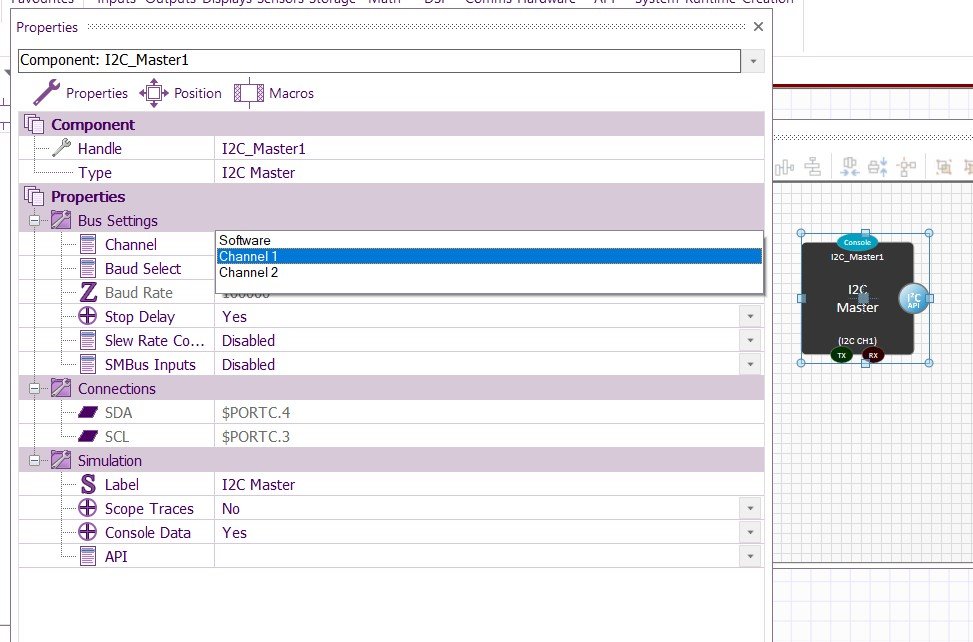Choose the Software channel option

point(245,240)
